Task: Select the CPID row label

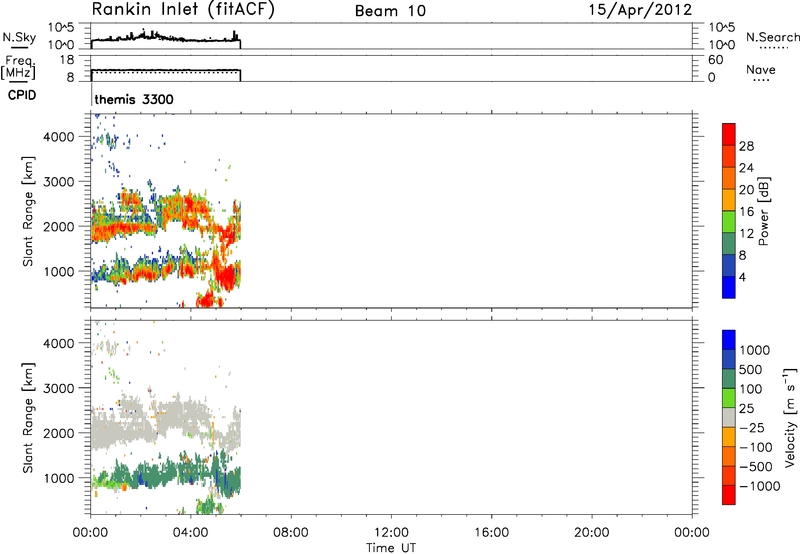Action: (22, 95)
